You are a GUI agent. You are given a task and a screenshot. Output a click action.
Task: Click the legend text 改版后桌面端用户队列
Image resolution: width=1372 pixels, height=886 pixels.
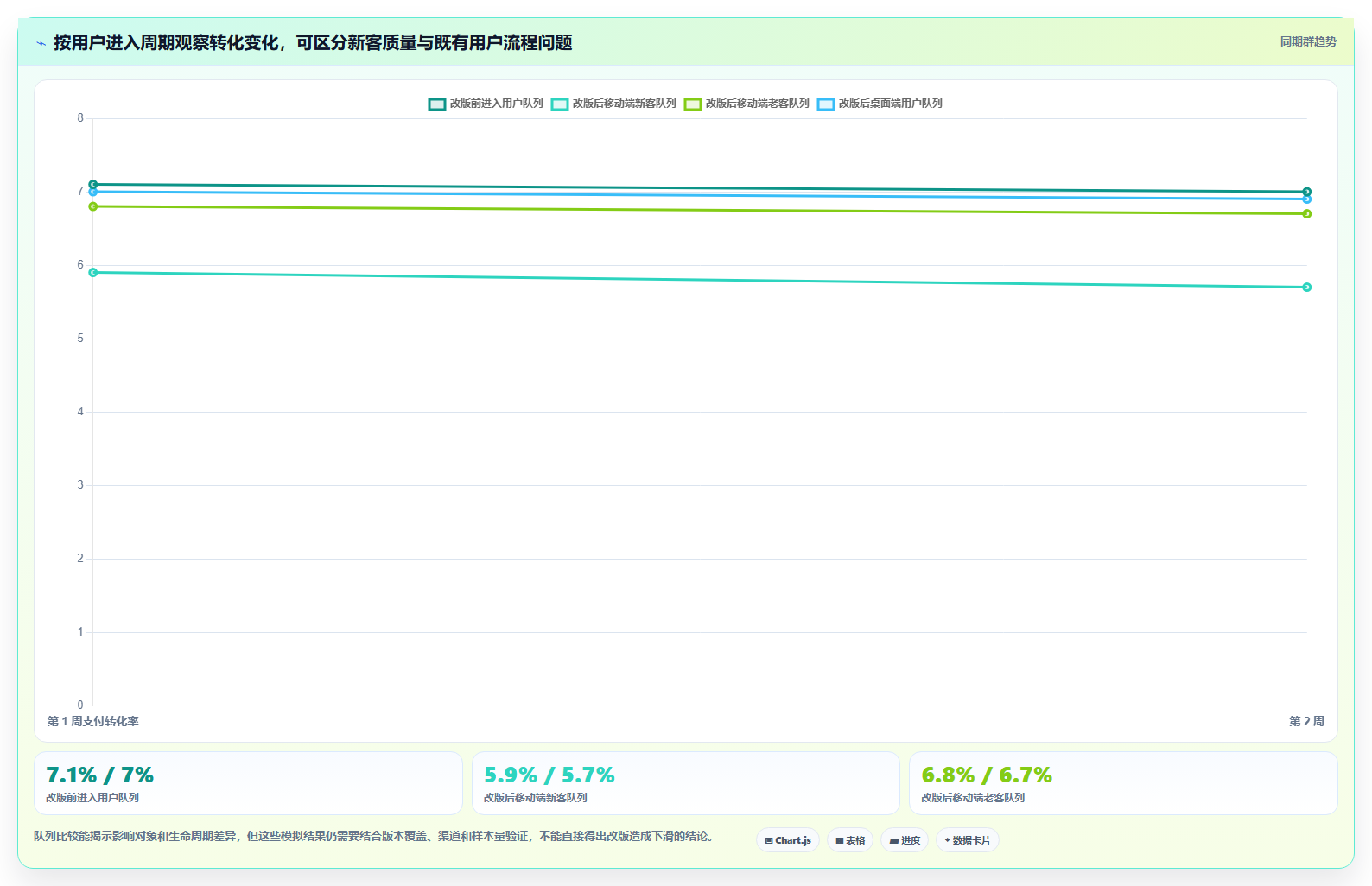891,104
